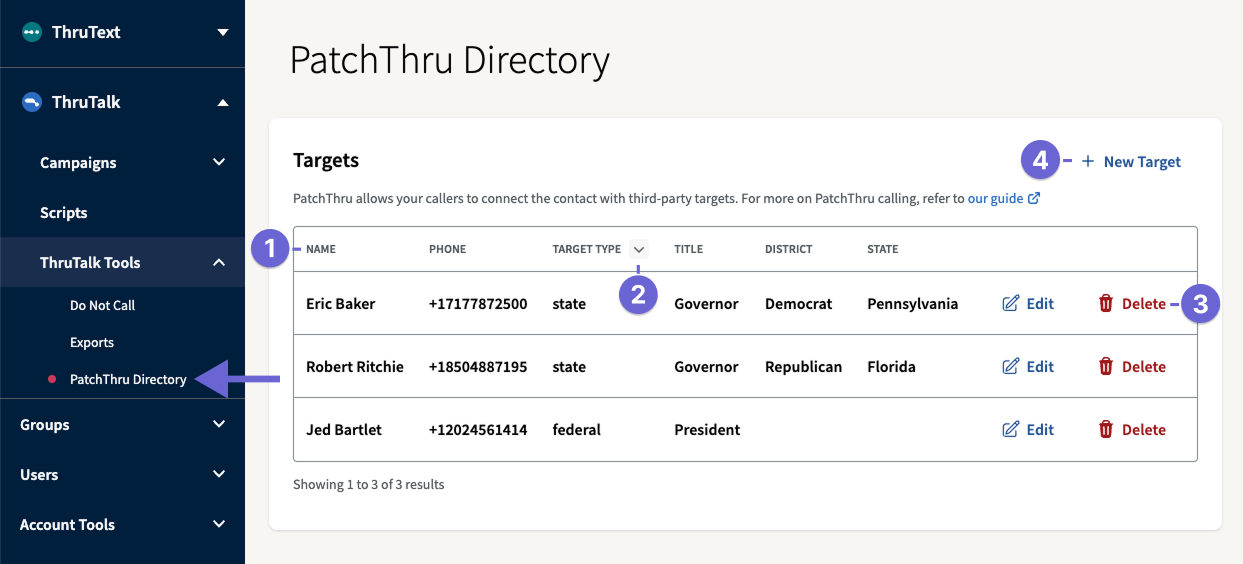1243x564 pixels.
Task: Click Delete label for Robert Ritchie
Action: [1144, 366]
